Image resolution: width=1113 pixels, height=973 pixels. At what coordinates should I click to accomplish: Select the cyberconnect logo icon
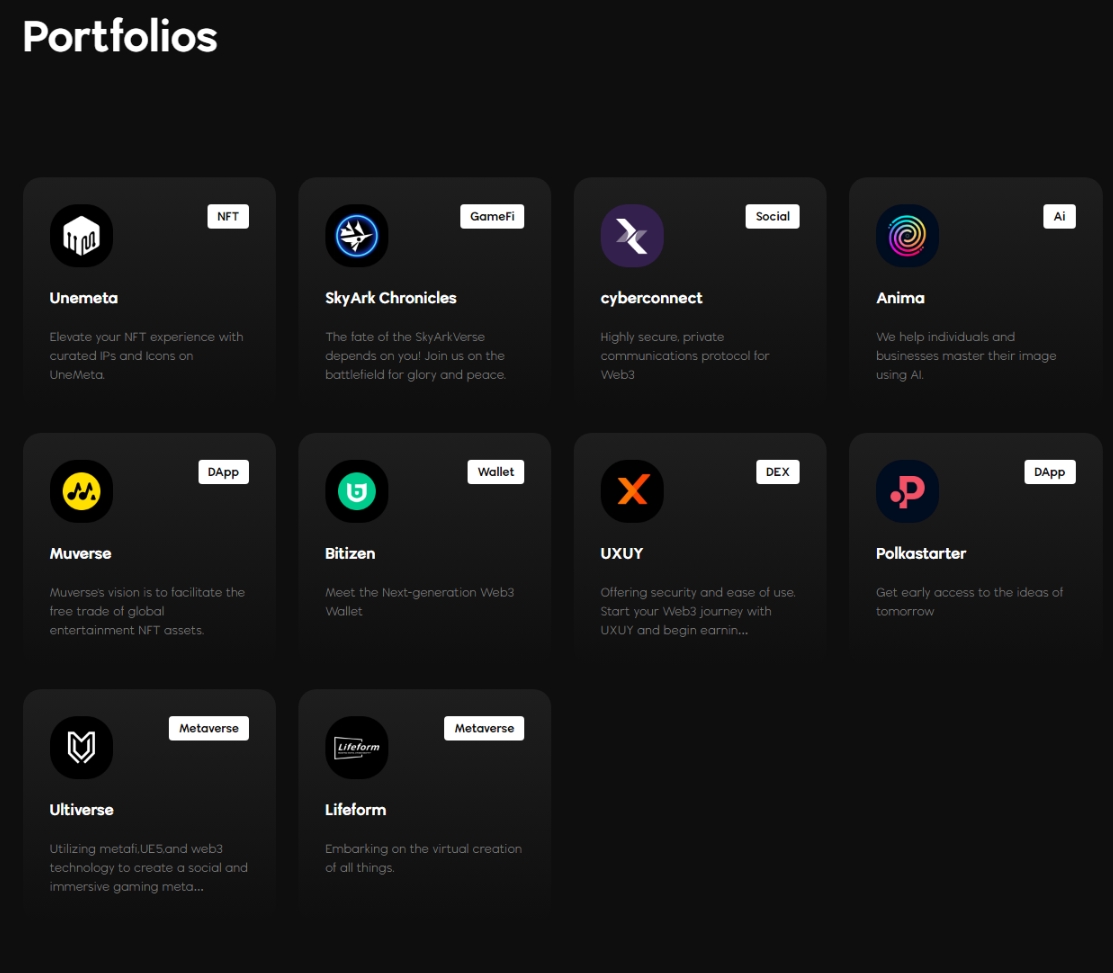632,236
